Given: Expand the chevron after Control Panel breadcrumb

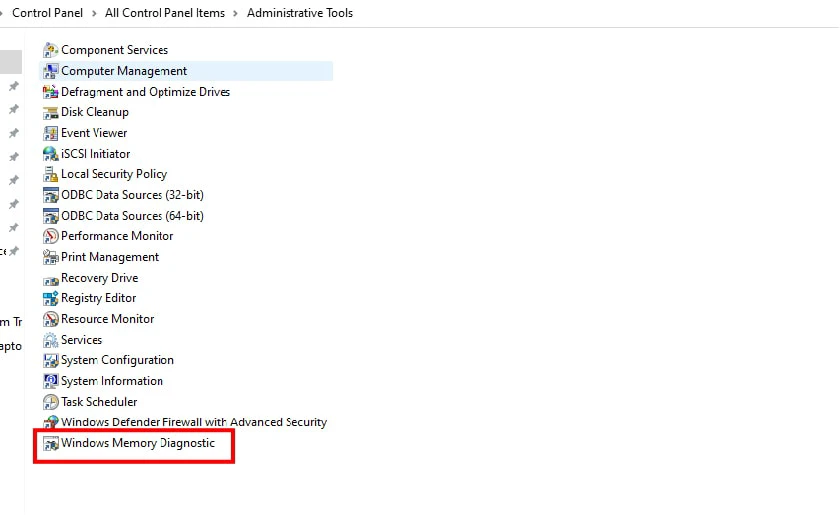Looking at the screenshot, I should (94, 13).
